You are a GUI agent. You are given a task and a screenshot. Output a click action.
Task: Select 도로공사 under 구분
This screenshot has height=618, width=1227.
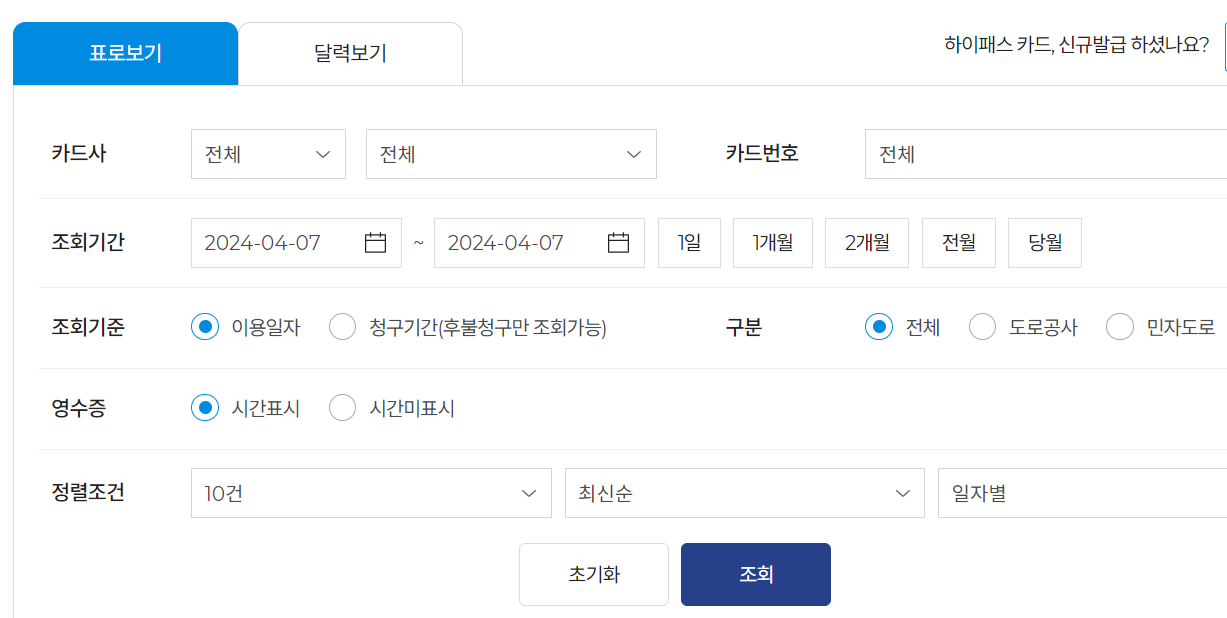pyautogui.click(x=982, y=326)
